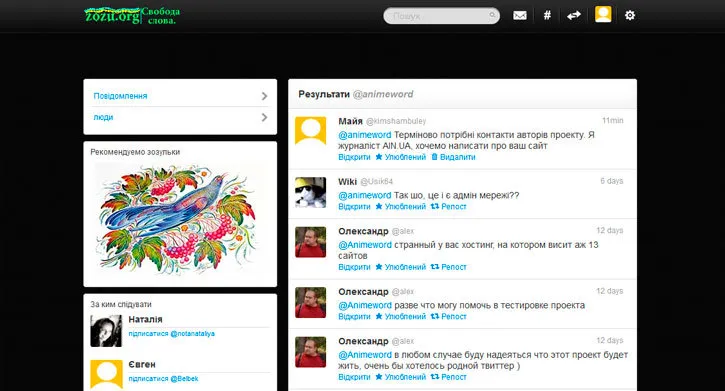725x391 pixels.
Task: Follow @notanatalya via підписатися link
Action: (x=172, y=333)
